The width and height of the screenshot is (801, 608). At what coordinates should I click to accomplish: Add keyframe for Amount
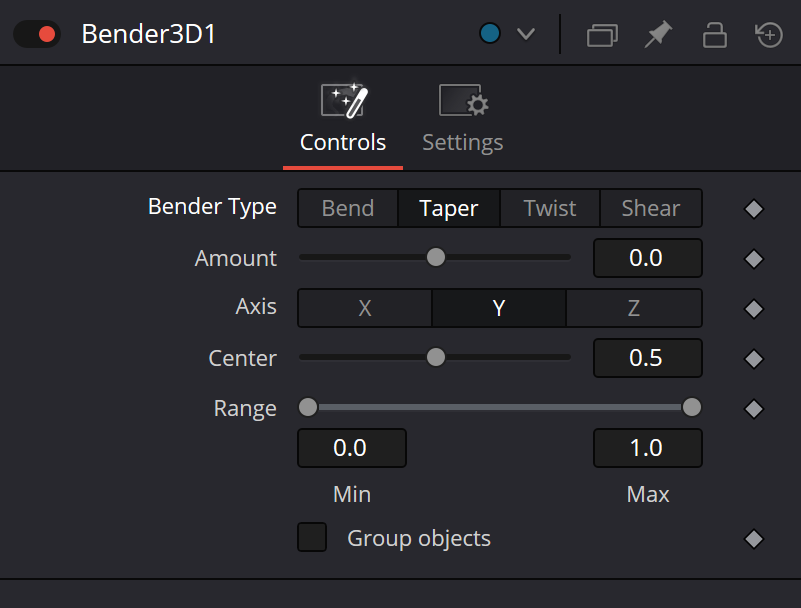pos(754,259)
